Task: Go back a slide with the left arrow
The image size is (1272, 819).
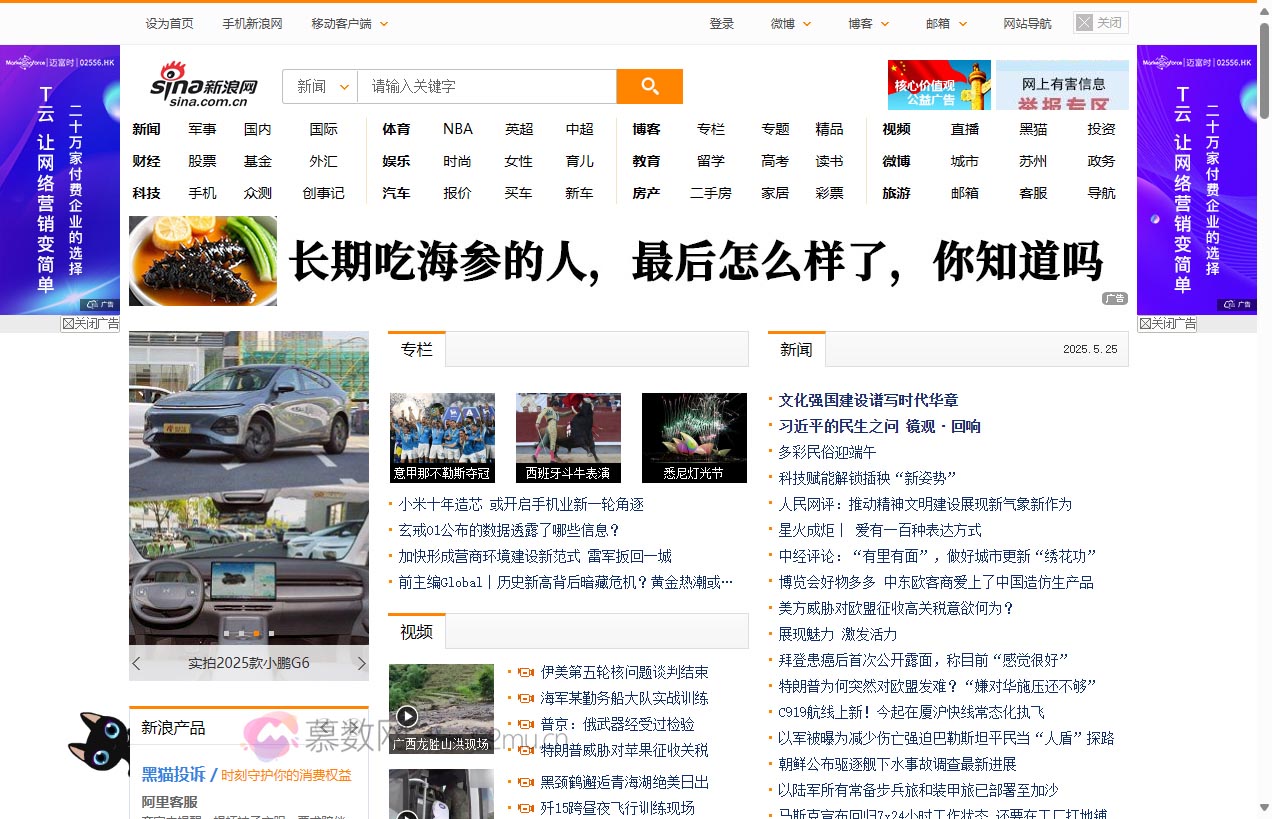Action: 136,662
